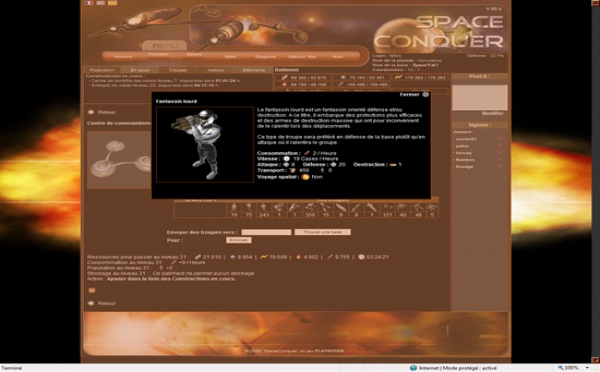Viewport: 600px width, 372px height.
Task: Click the French flag language icon
Action: pos(89,3)
